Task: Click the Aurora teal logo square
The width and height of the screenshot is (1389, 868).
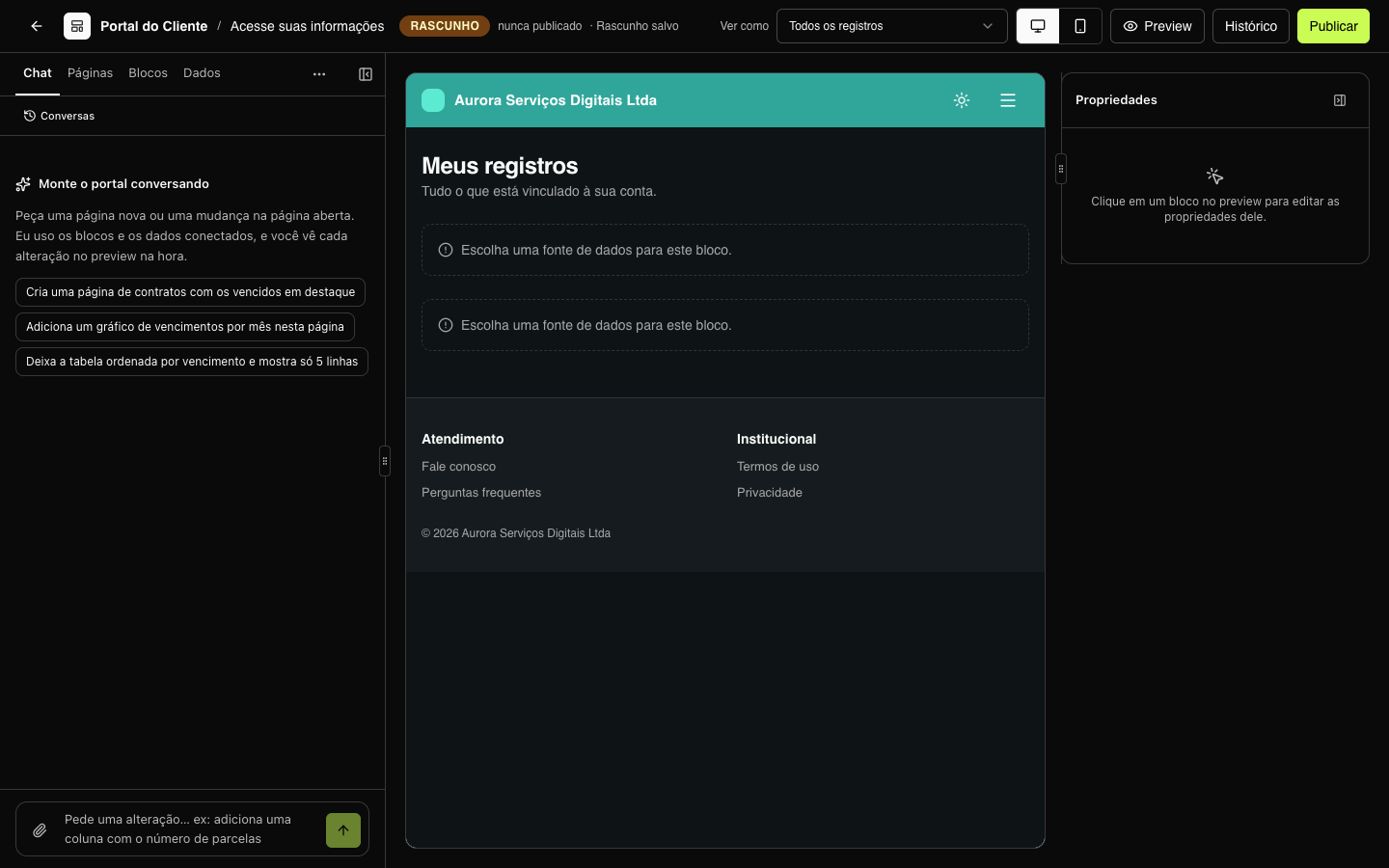Action: coord(433,100)
